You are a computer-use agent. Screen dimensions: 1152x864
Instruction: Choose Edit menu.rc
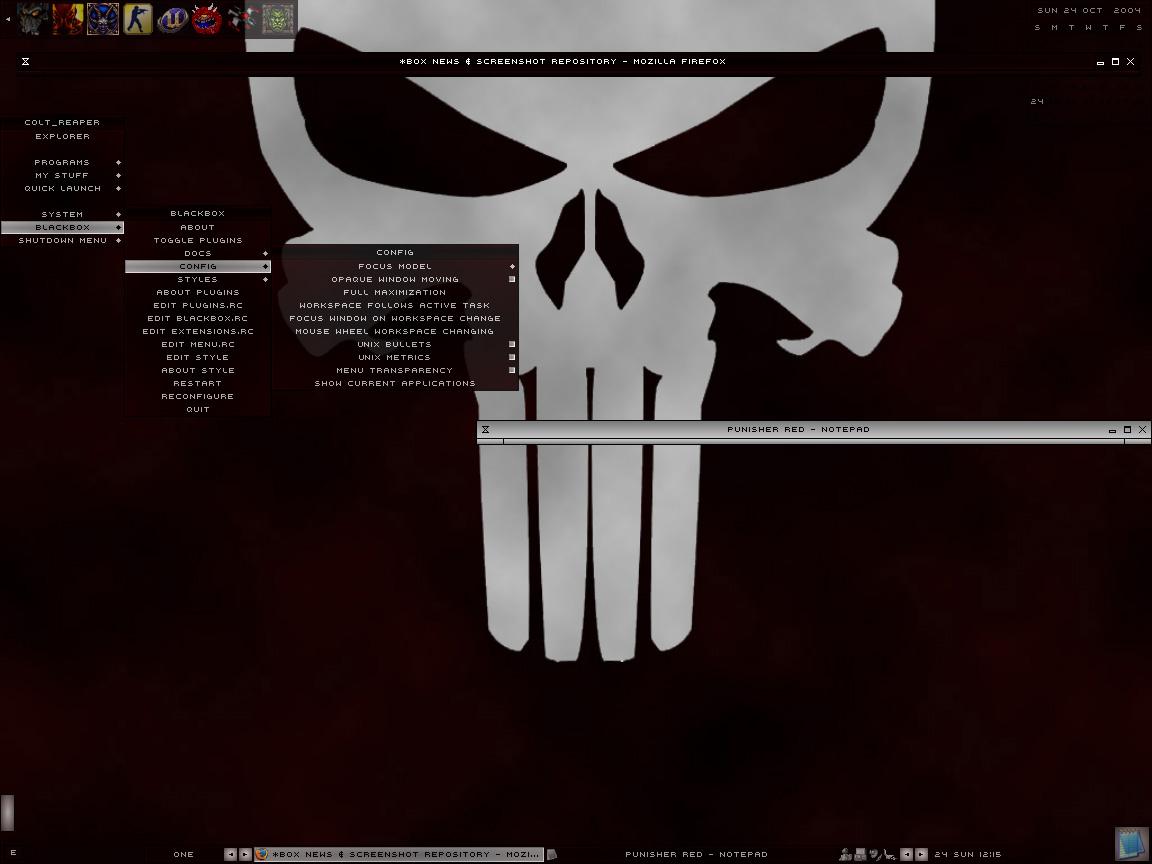coord(198,345)
